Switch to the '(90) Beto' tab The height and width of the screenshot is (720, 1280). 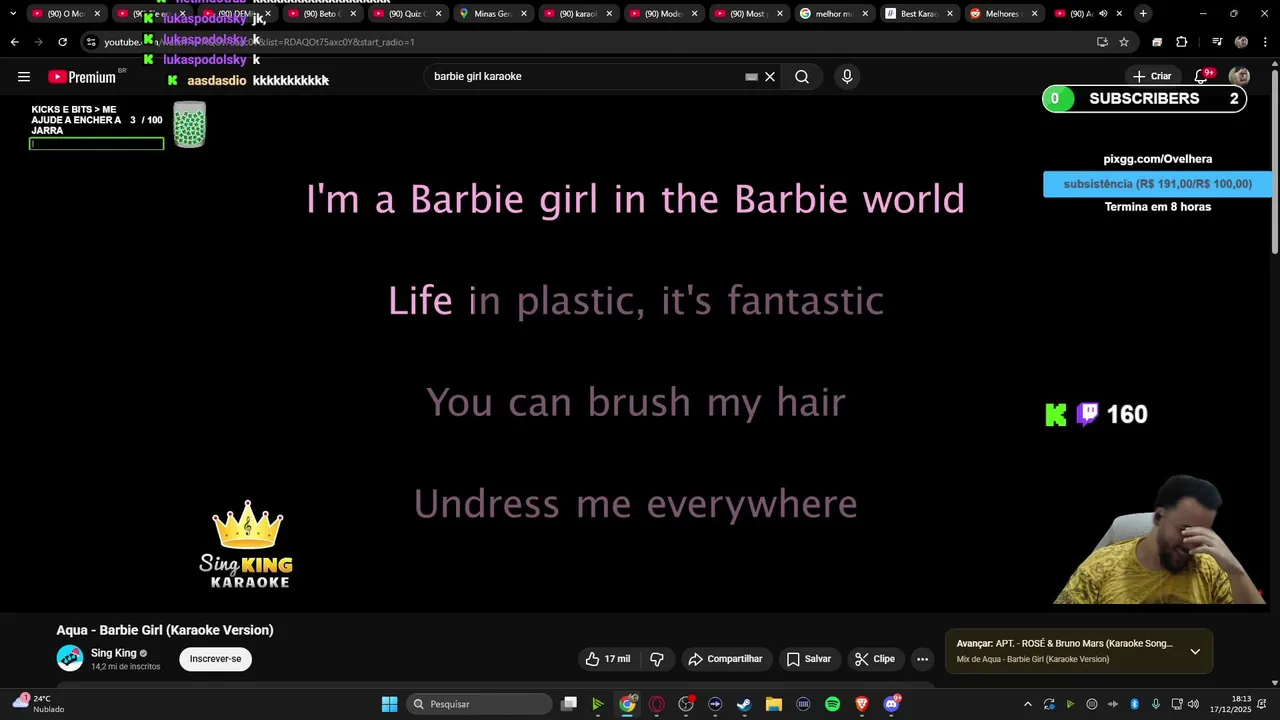tap(322, 14)
